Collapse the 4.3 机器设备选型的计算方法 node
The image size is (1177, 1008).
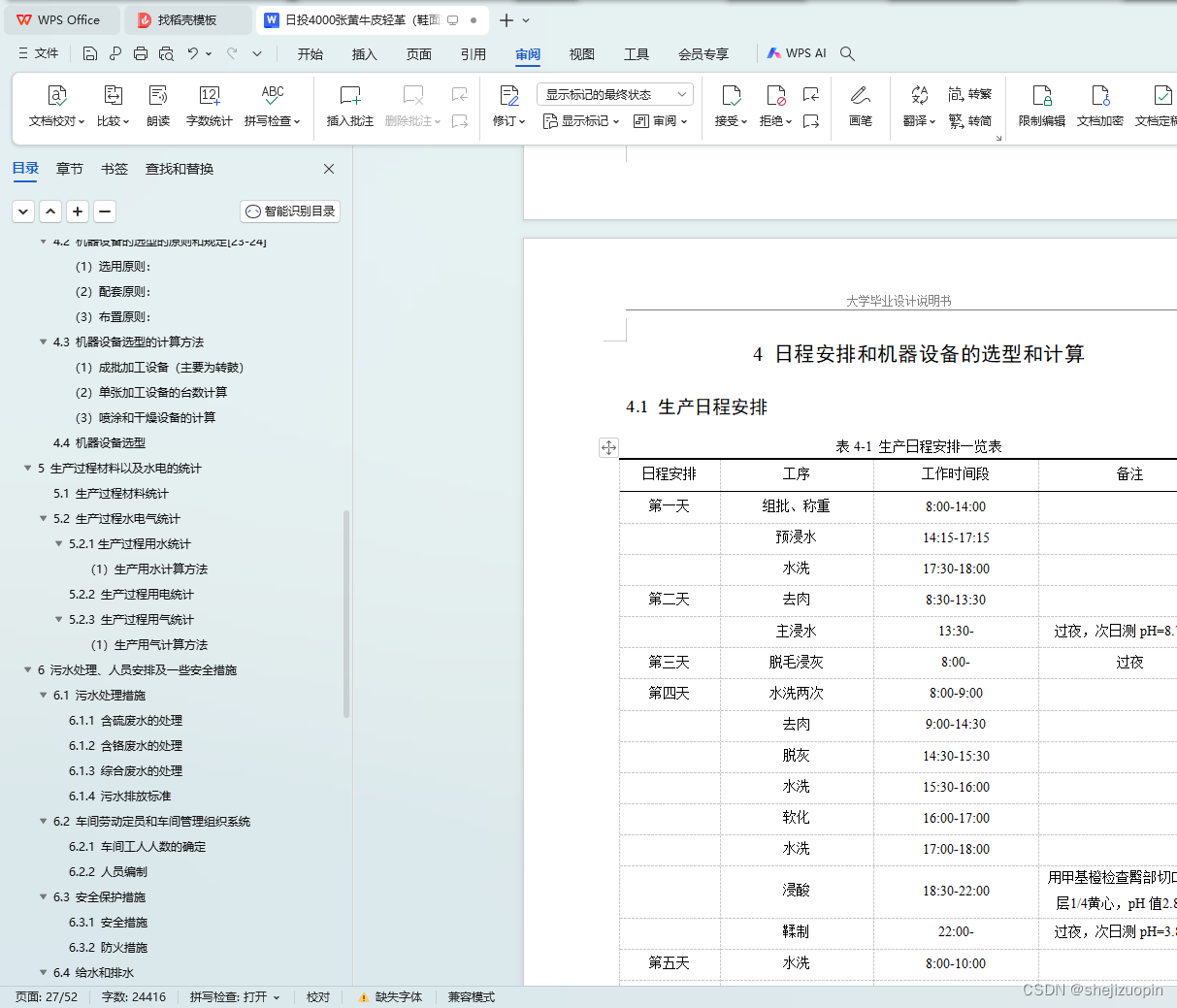[x=43, y=341]
